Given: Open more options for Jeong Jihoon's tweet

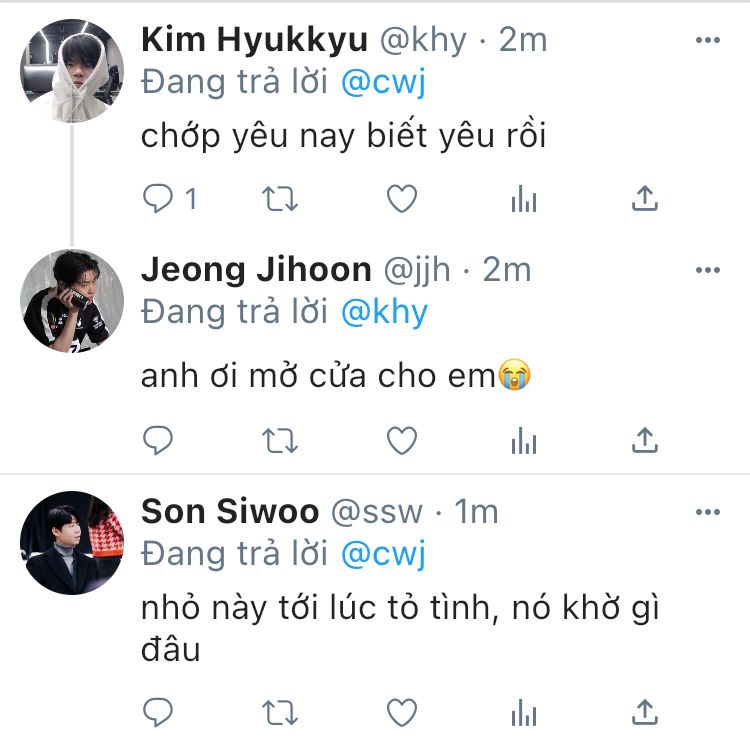Looking at the screenshot, I should [x=708, y=270].
